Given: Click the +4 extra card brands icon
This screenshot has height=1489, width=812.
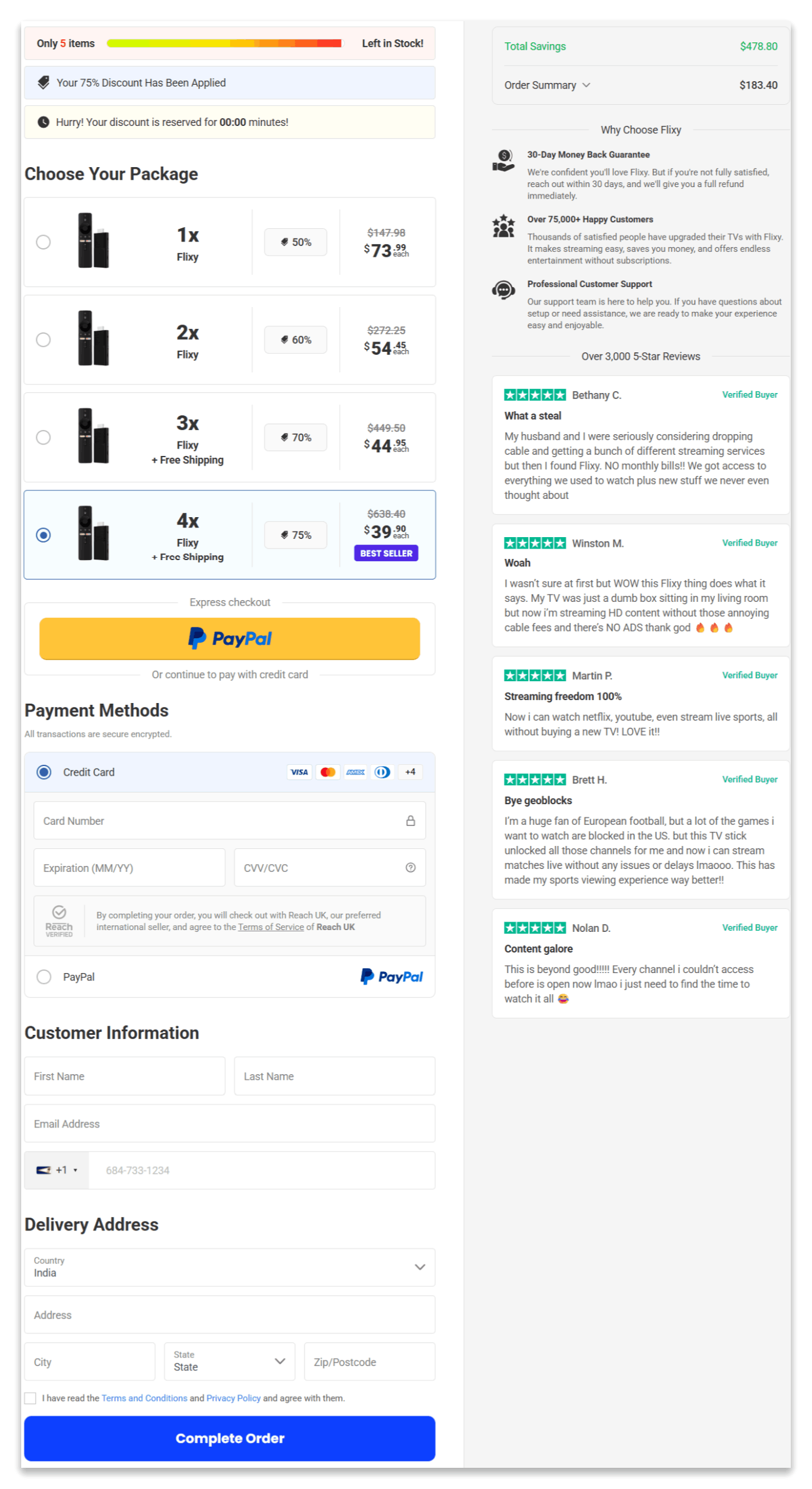Looking at the screenshot, I should (x=410, y=771).
